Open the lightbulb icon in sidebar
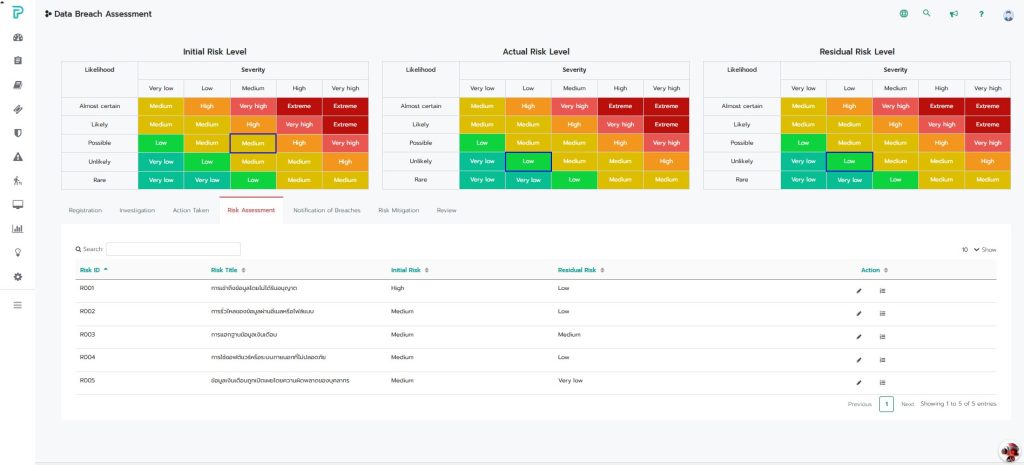This screenshot has height=465, width=1024. (x=18, y=253)
